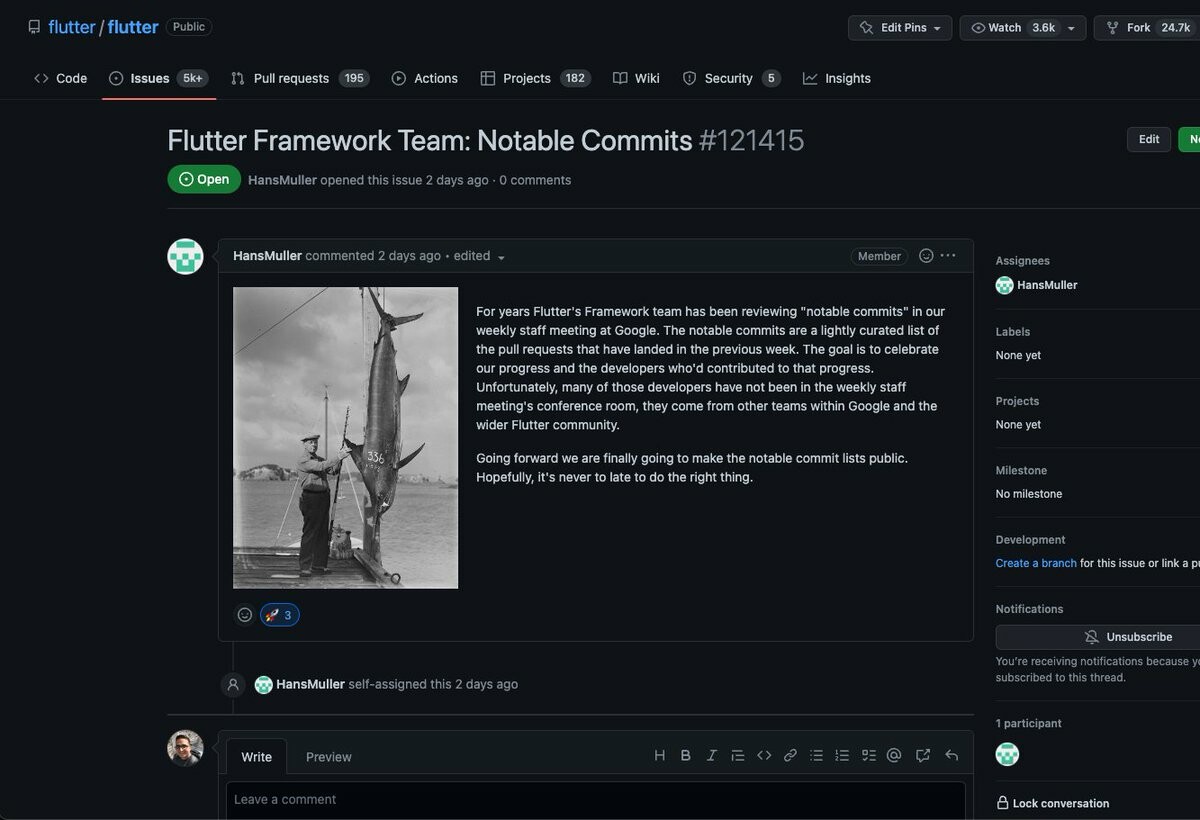
Task: Switch to the Write tab
Action: point(256,757)
